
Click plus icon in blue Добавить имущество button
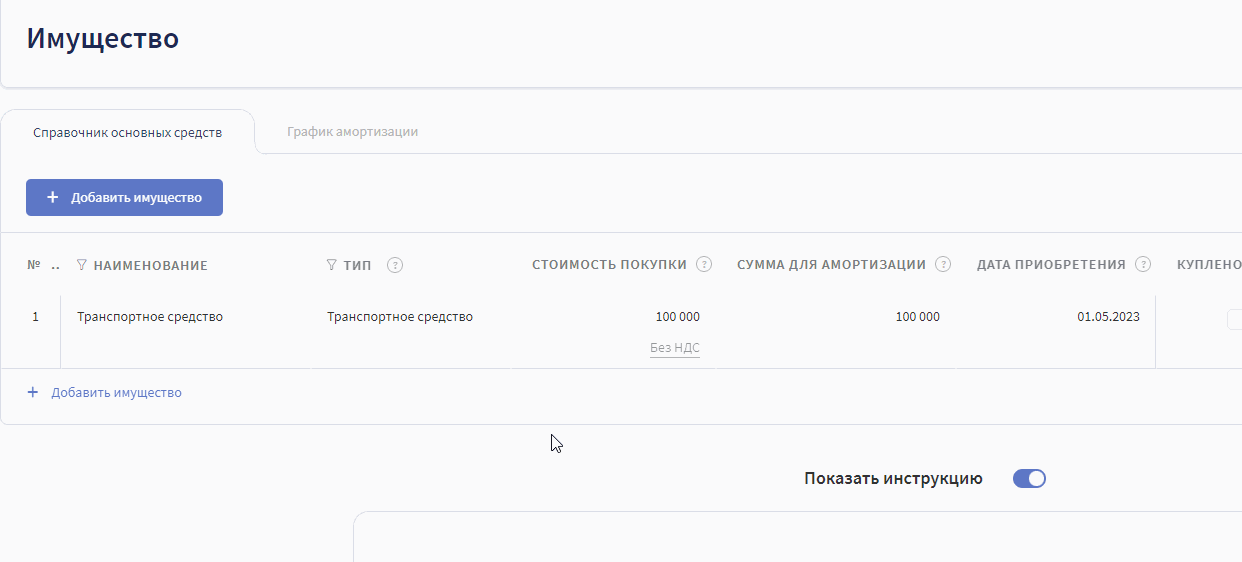click(53, 198)
